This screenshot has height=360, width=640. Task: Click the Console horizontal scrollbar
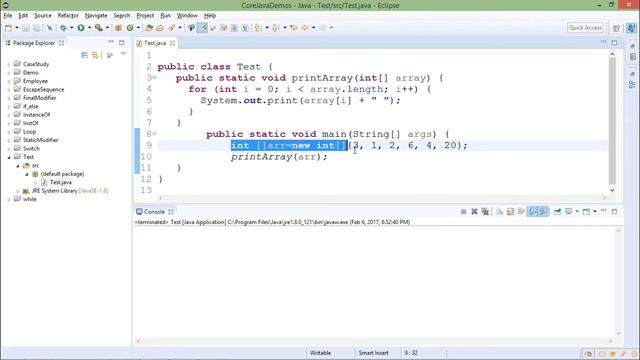374,341
